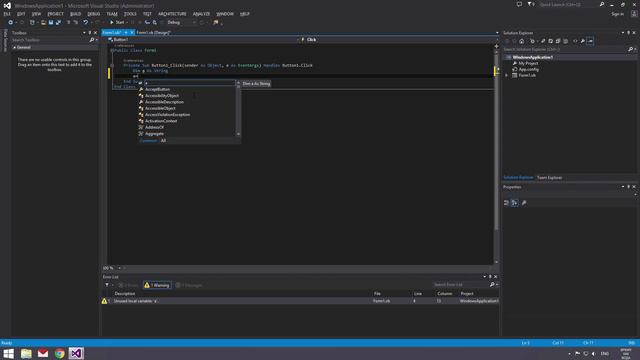Click the Properties wrench in Solution Explorer toolbar
This screenshot has width=640, height=360.
(x=582, y=41)
